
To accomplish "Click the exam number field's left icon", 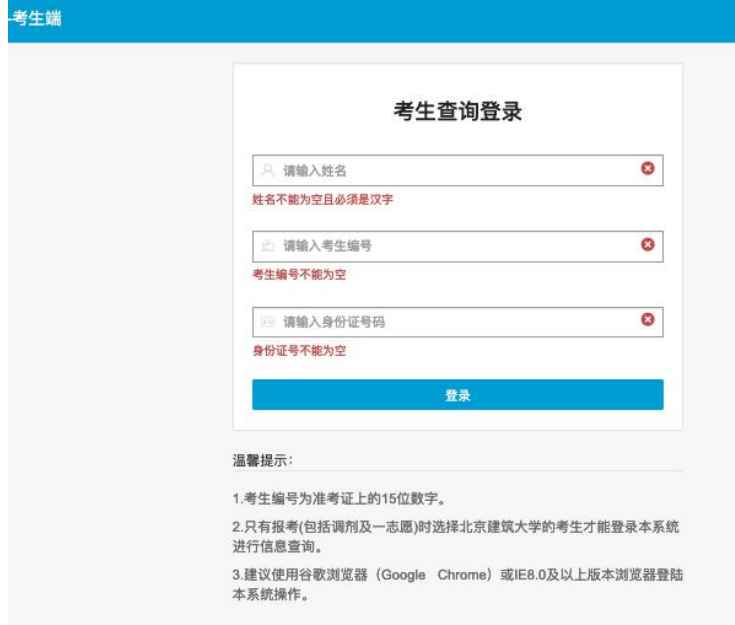I will pyautogui.click(x=267, y=246).
